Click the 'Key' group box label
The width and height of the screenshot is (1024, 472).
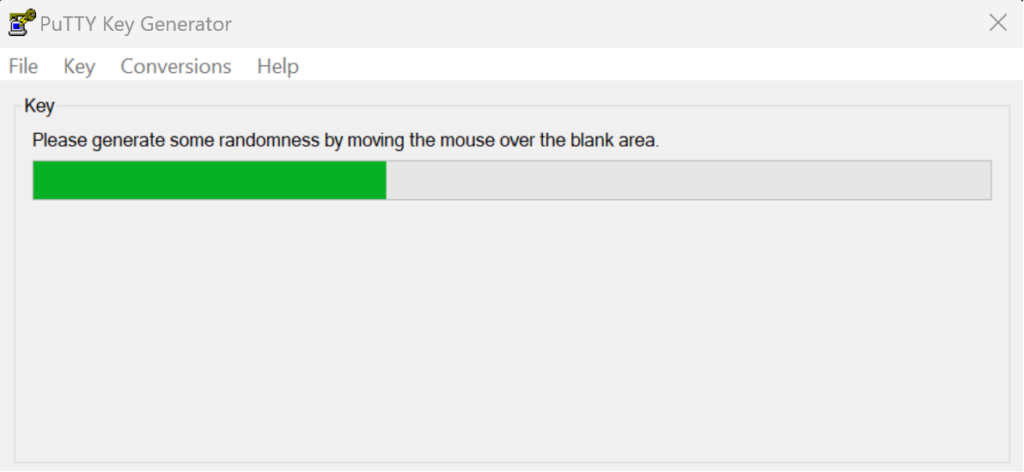coord(39,106)
